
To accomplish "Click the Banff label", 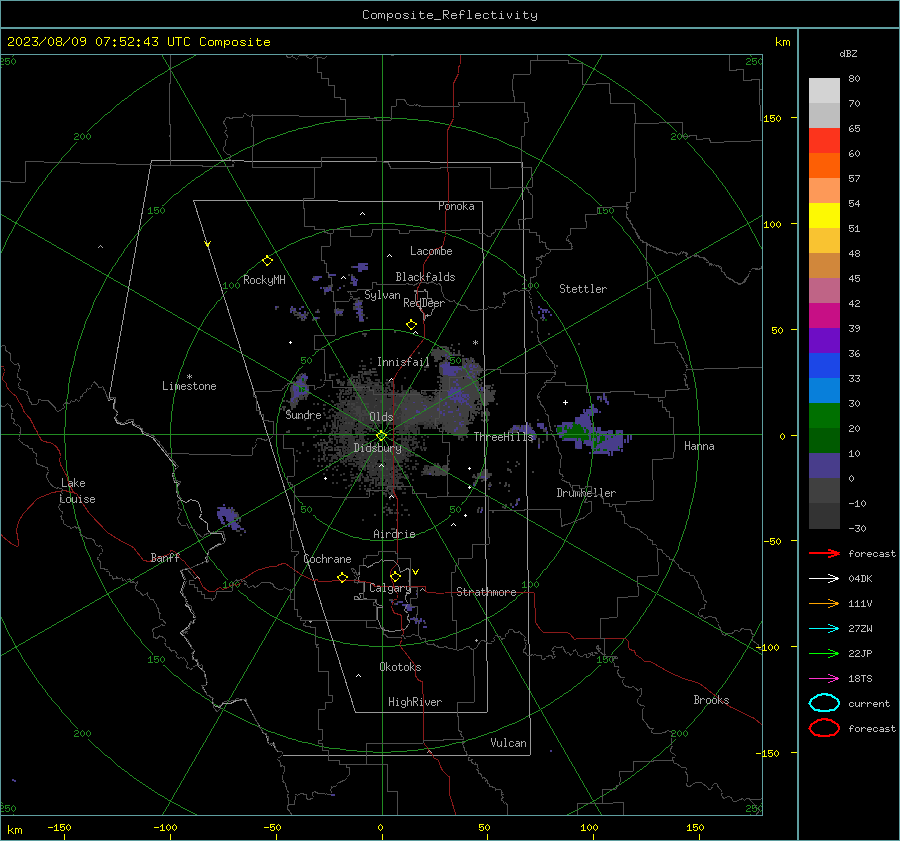I will point(165,558).
